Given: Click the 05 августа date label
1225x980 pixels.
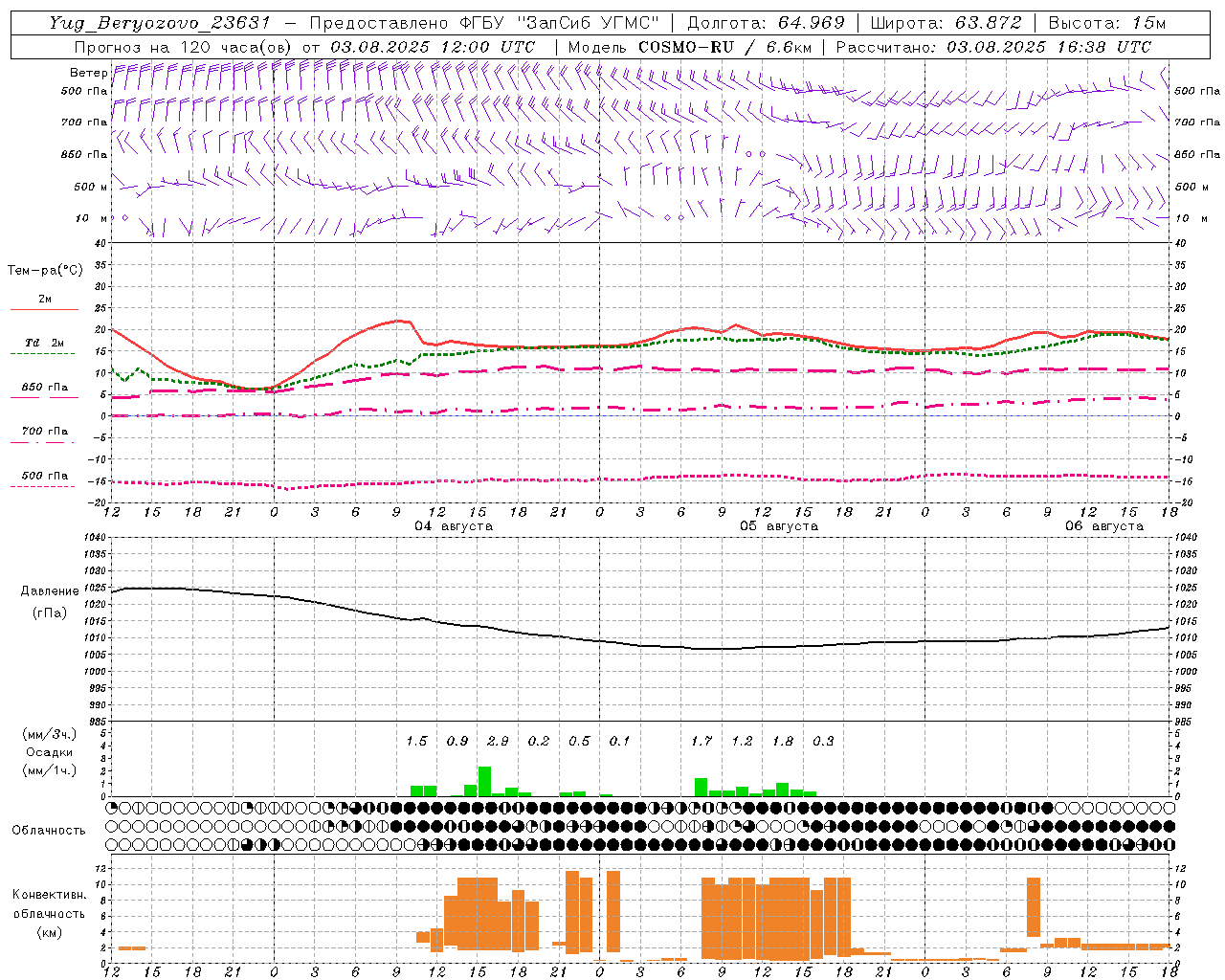Looking at the screenshot, I should [x=779, y=526].
